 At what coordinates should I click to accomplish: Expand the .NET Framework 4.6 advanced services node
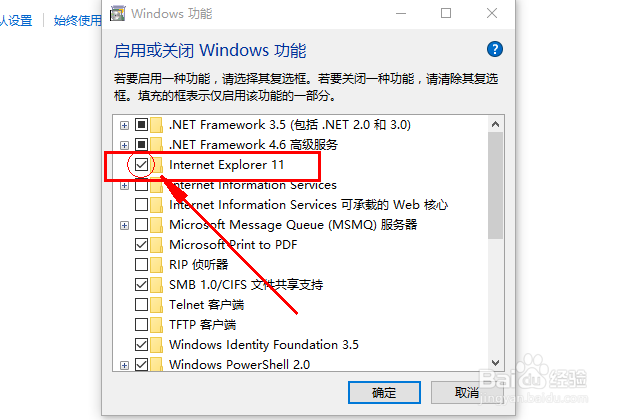124,145
